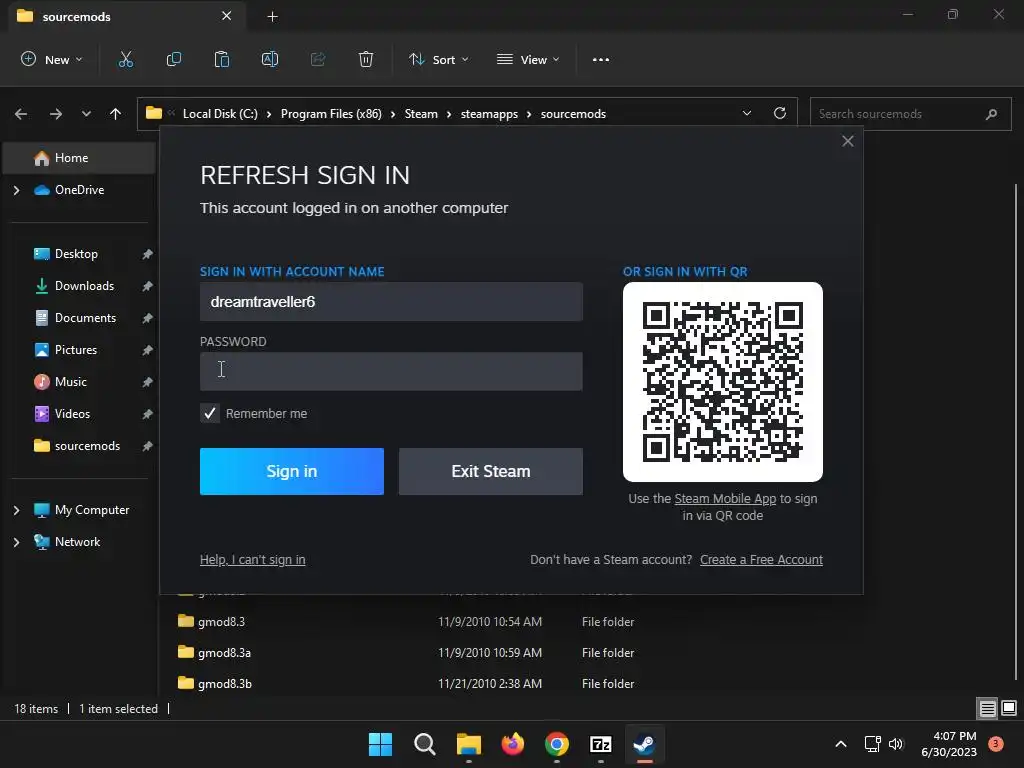Image resolution: width=1024 pixels, height=768 pixels.
Task: Open Downloads in quick access
Action: pos(82,286)
